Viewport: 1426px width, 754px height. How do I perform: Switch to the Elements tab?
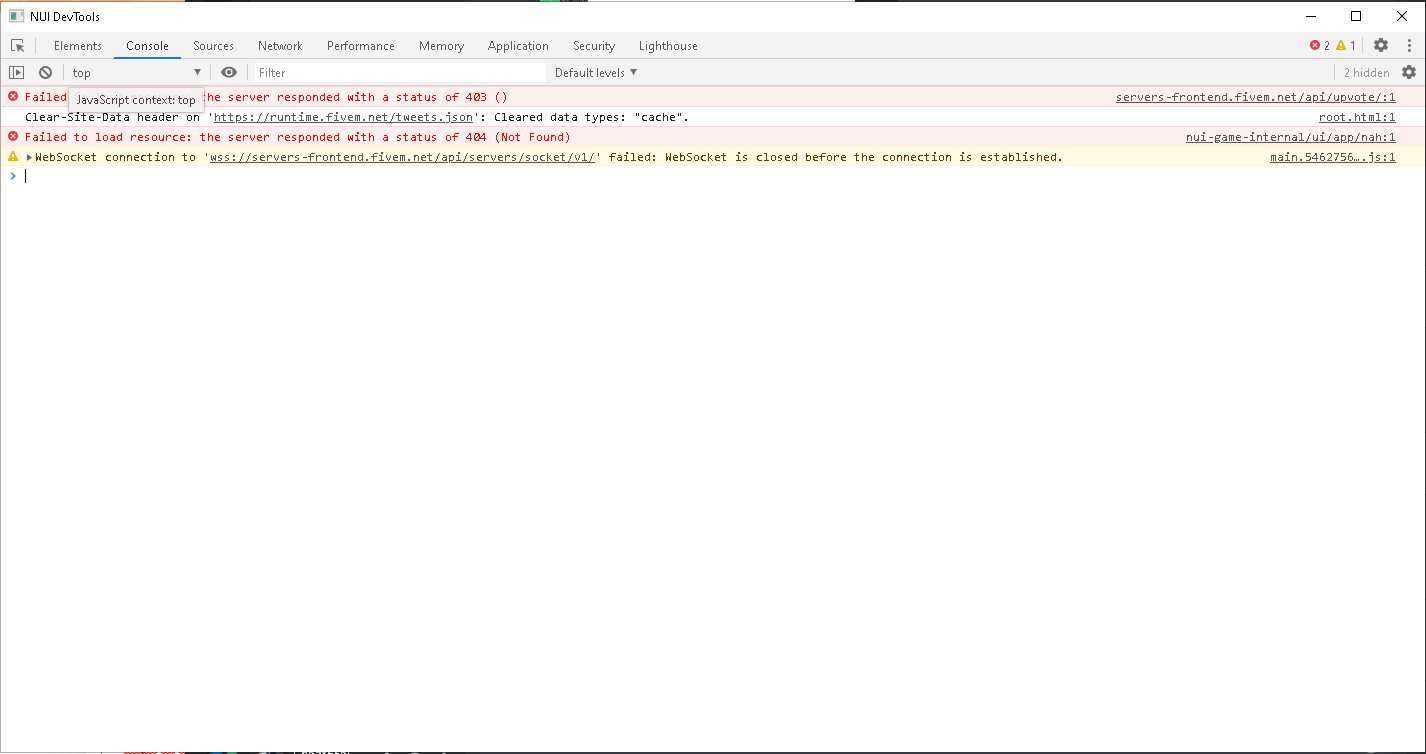pyautogui.click(x=78, y=46)
